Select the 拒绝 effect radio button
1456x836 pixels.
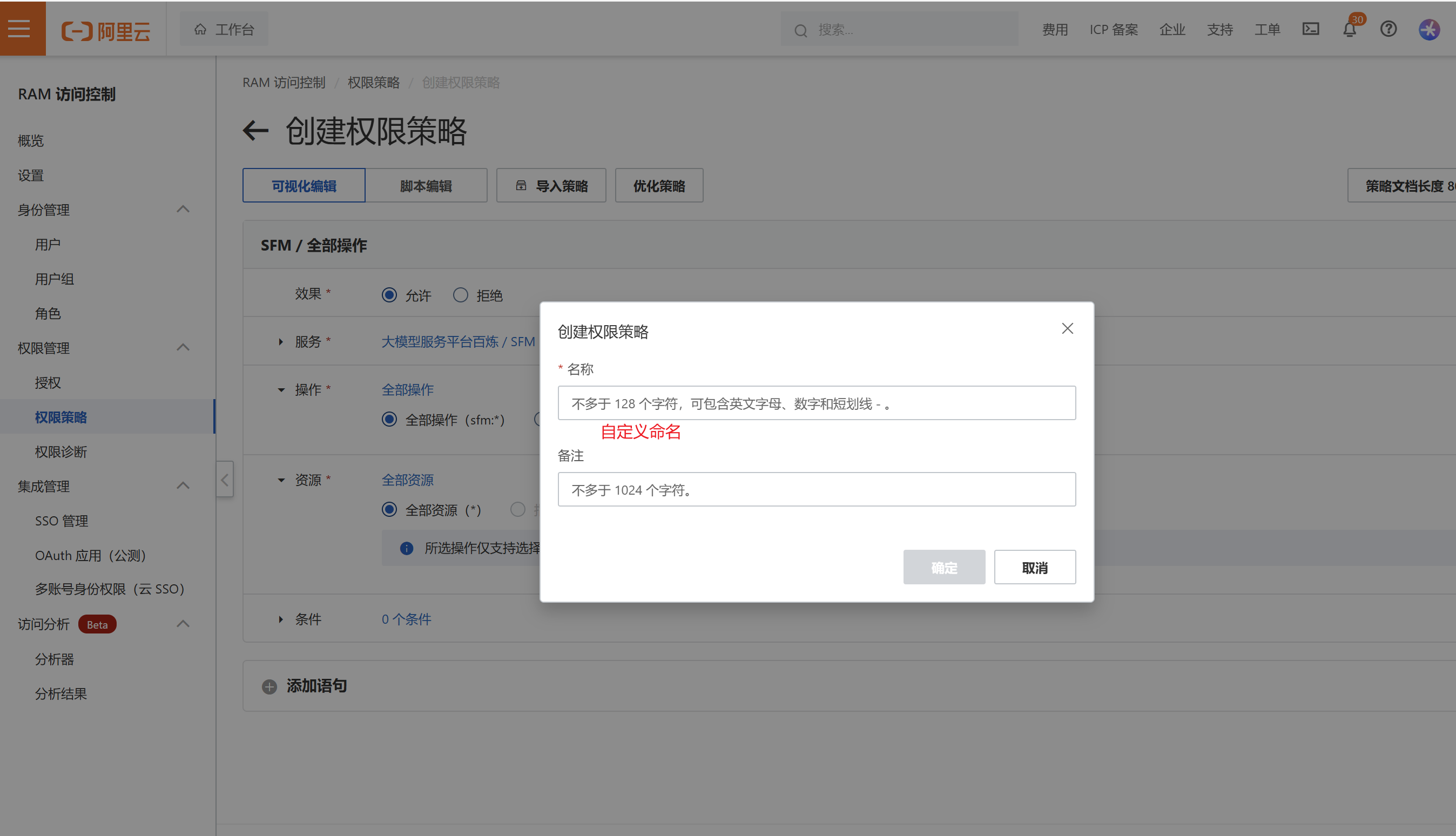(x=461, y=295)
